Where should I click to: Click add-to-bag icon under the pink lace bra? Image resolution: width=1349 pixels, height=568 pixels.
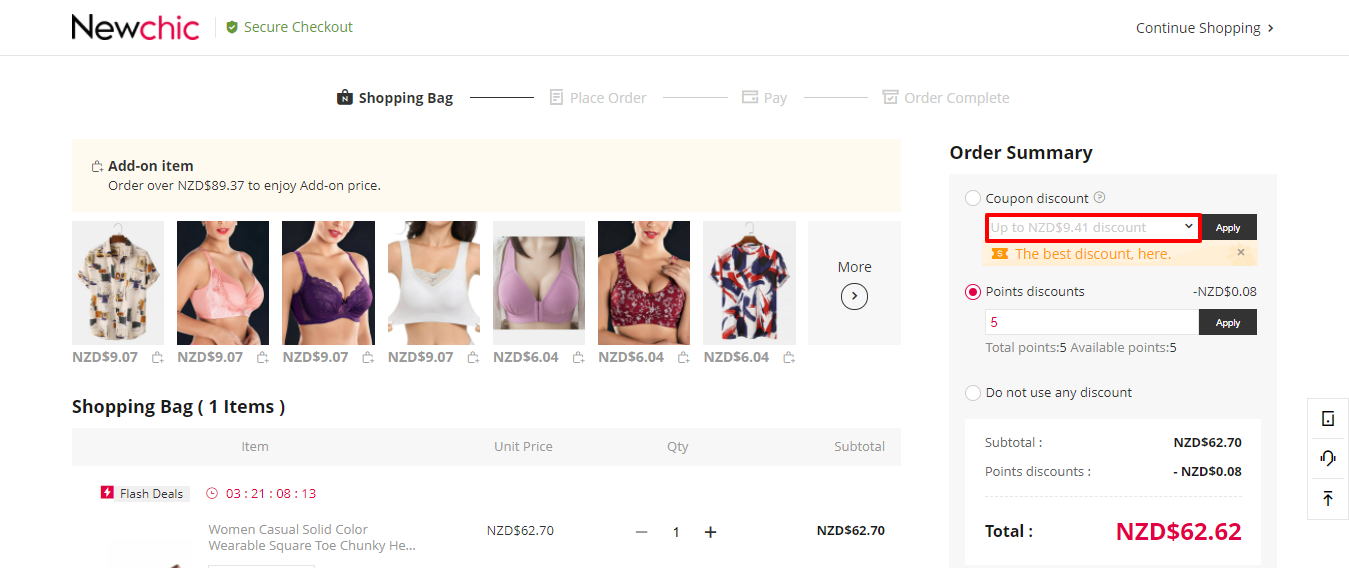(263, 357)
